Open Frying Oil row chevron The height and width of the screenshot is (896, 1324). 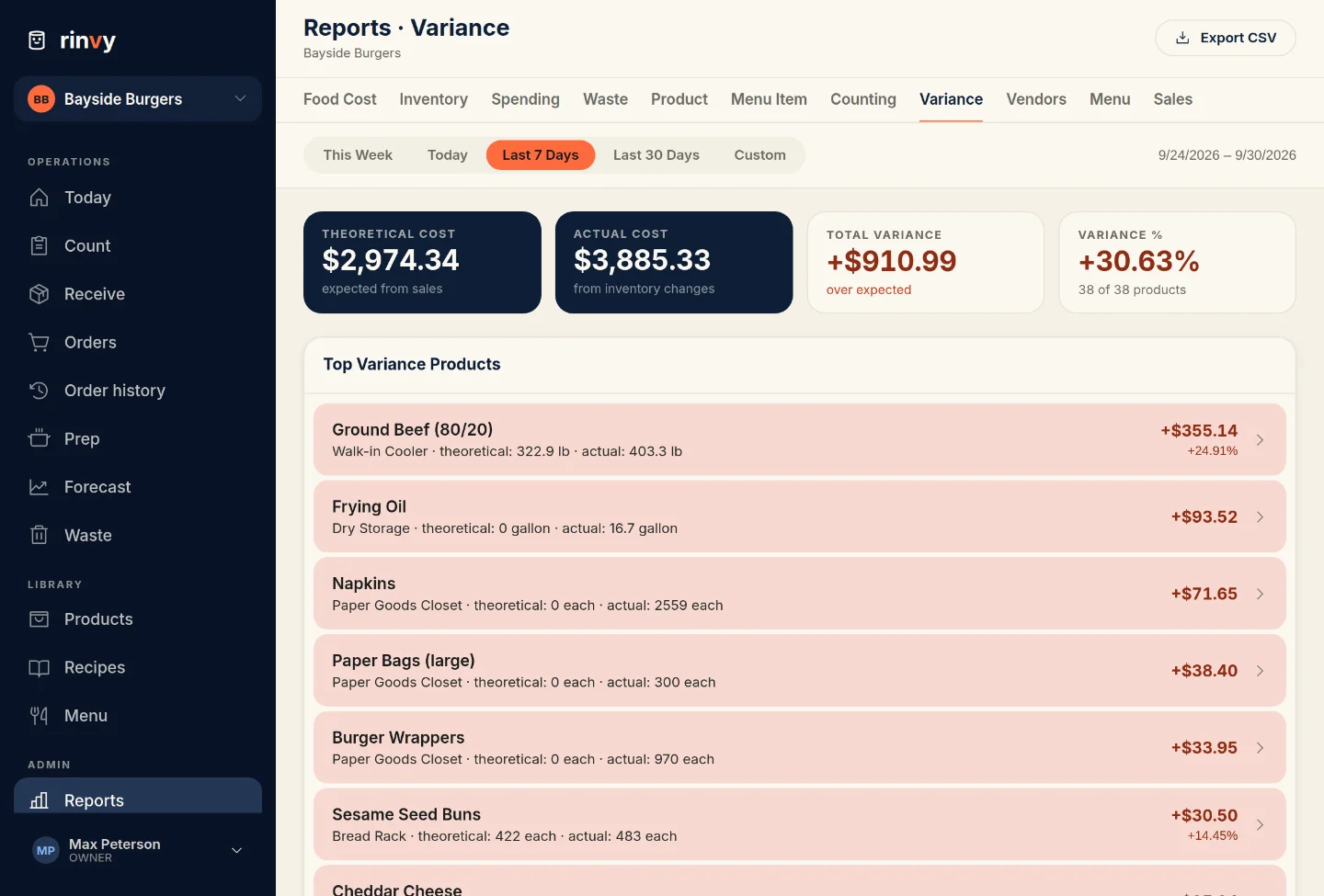click(1260, 516)
